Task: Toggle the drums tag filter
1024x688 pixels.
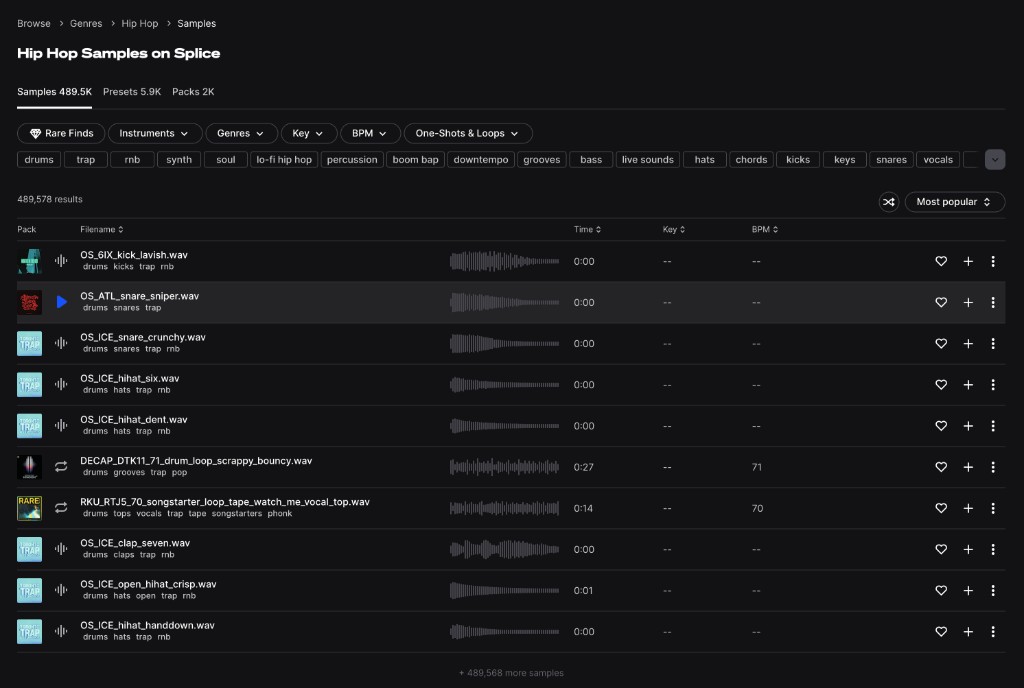Action: point(39,159)
